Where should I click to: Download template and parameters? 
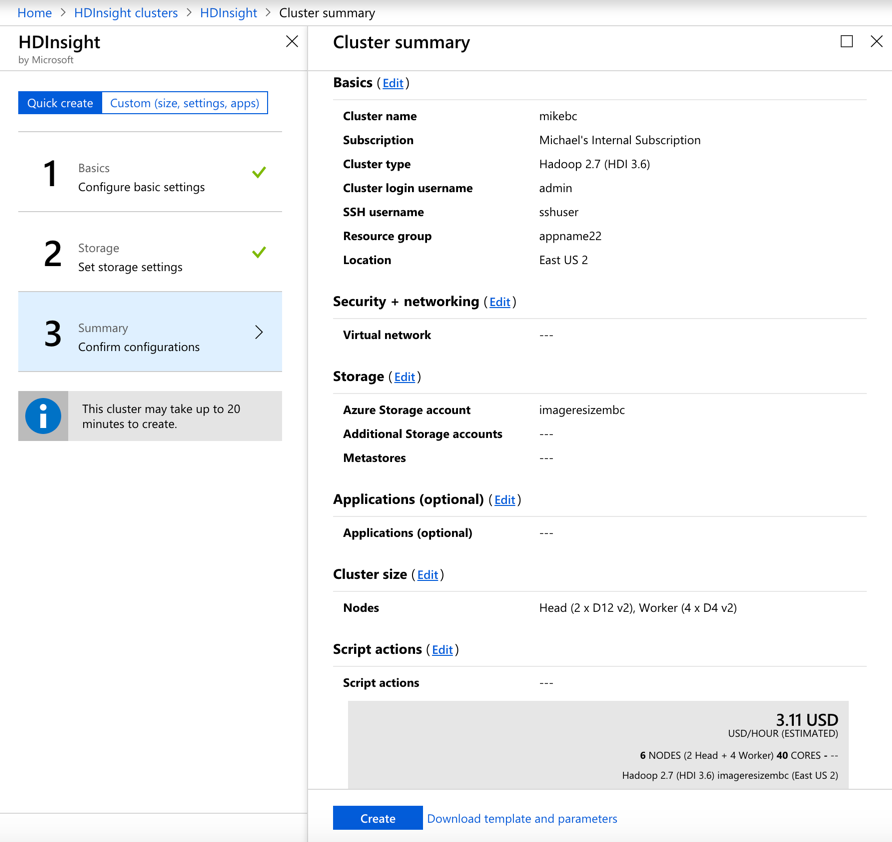(522, 819)
